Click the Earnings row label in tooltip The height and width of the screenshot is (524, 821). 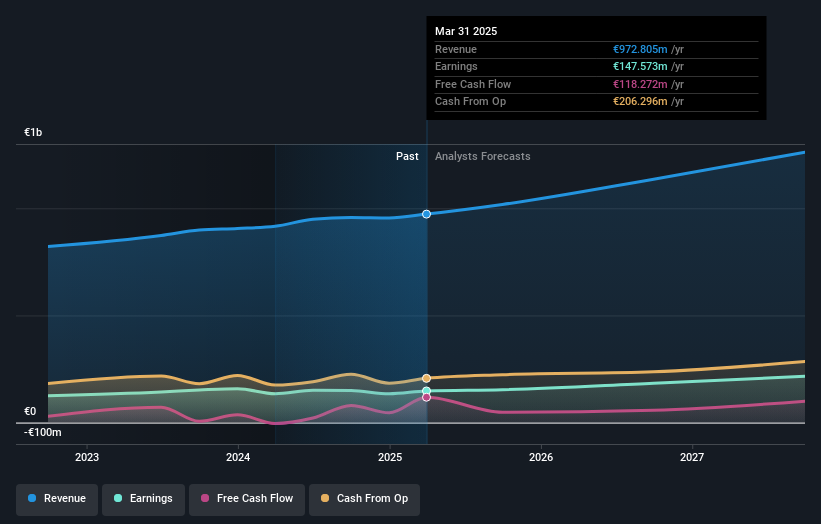point(456,66)
